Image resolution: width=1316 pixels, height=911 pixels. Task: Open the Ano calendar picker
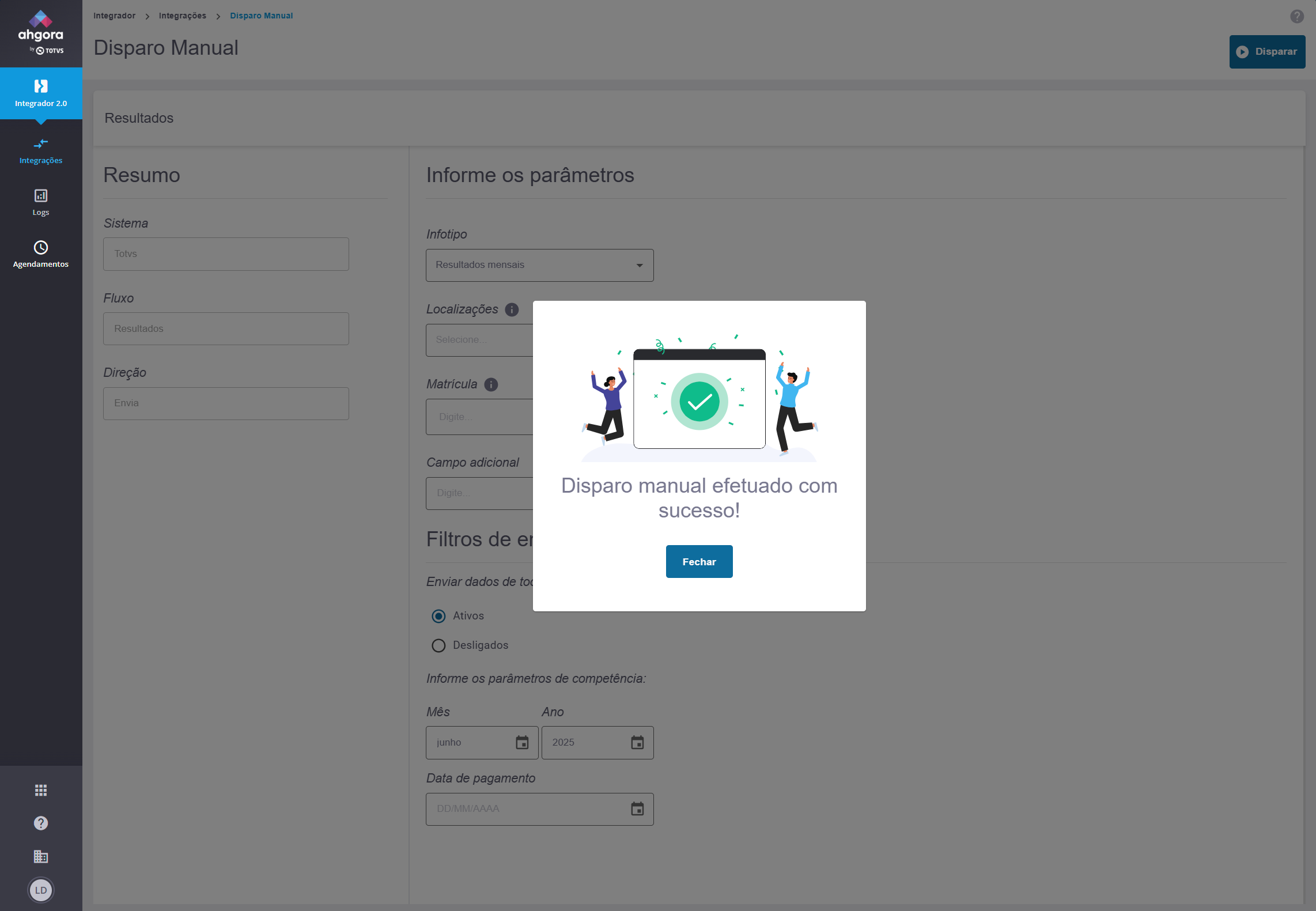(x=637, y=742)
